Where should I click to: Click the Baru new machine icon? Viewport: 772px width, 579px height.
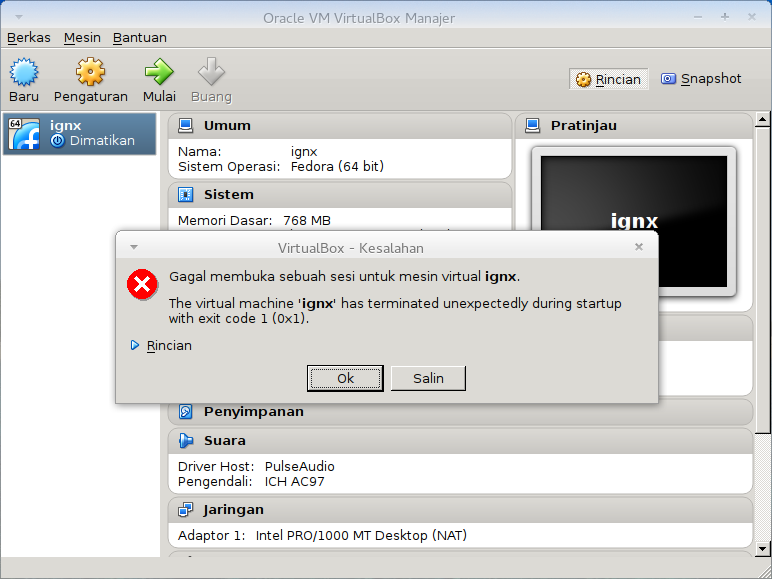click(24, 72)
